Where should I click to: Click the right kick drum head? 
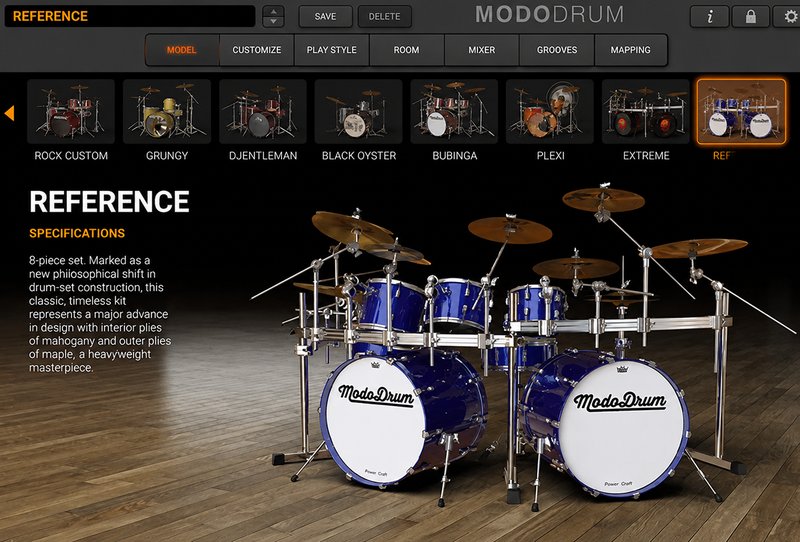pyautogui.click(x=621, y=428)
